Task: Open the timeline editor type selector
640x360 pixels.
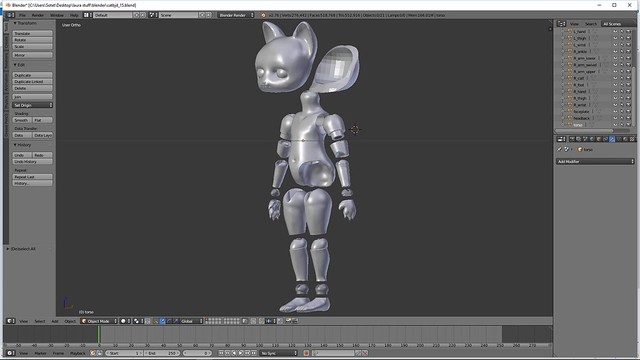Action: point(11,353)
